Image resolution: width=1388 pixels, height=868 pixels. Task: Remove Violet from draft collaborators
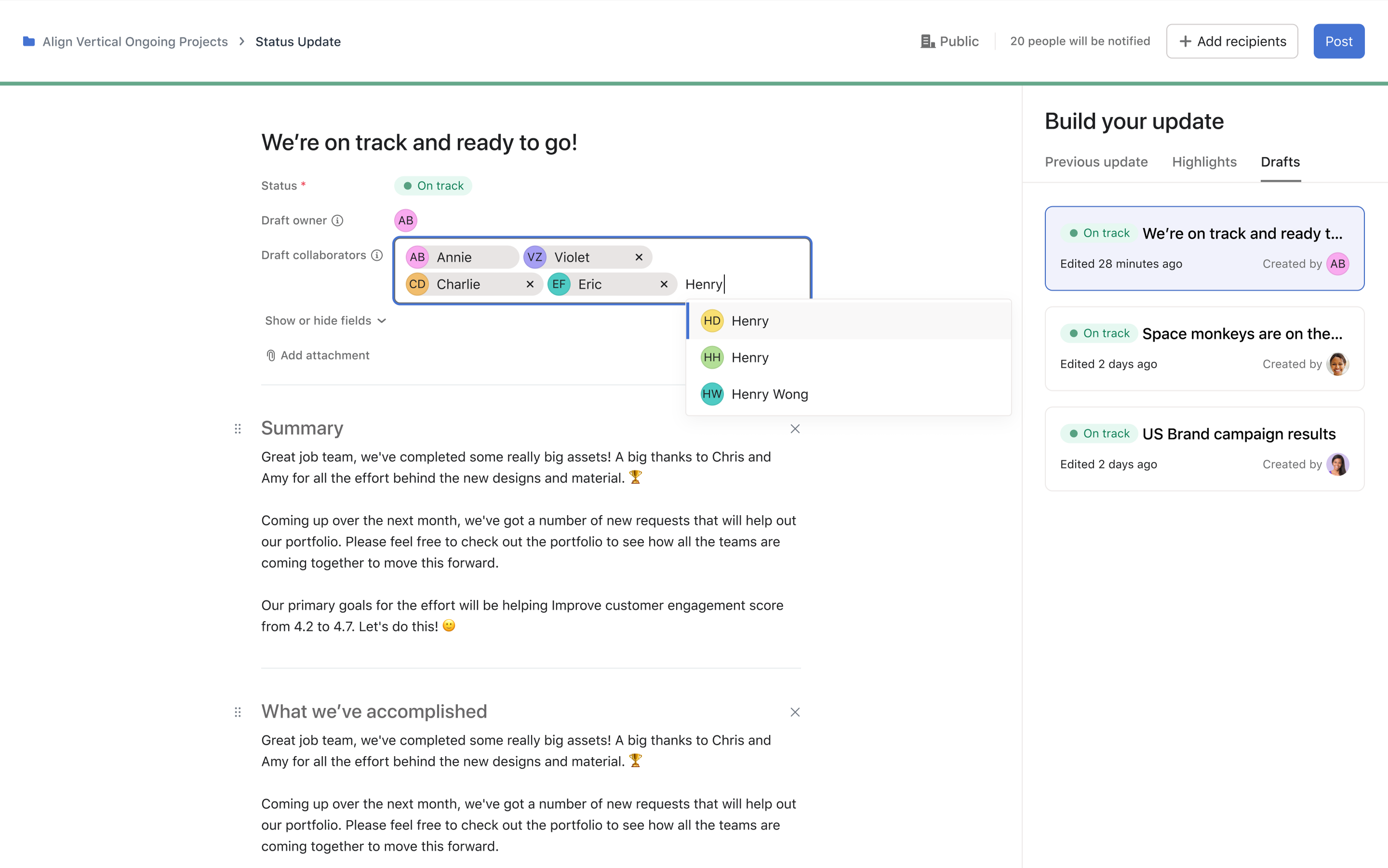tap(639, 257)
